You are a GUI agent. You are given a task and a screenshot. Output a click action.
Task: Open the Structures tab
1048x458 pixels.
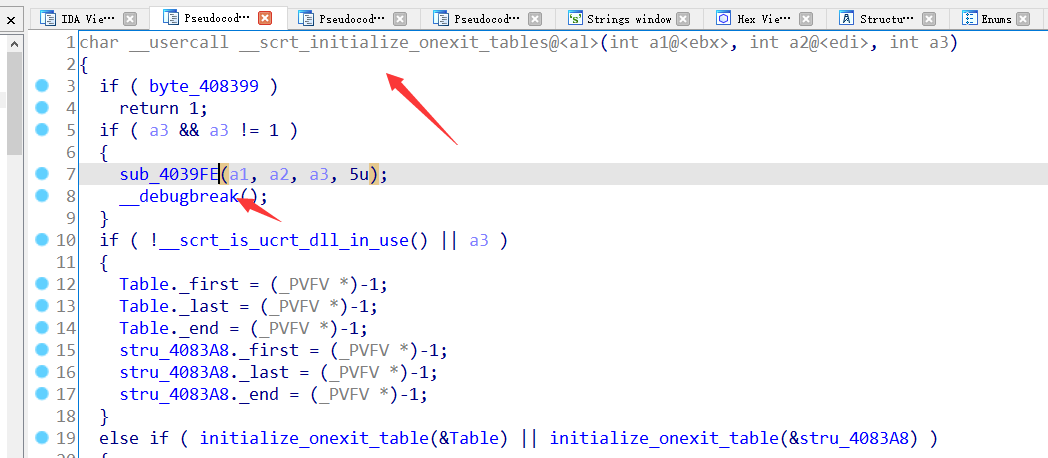click(888, 19)
